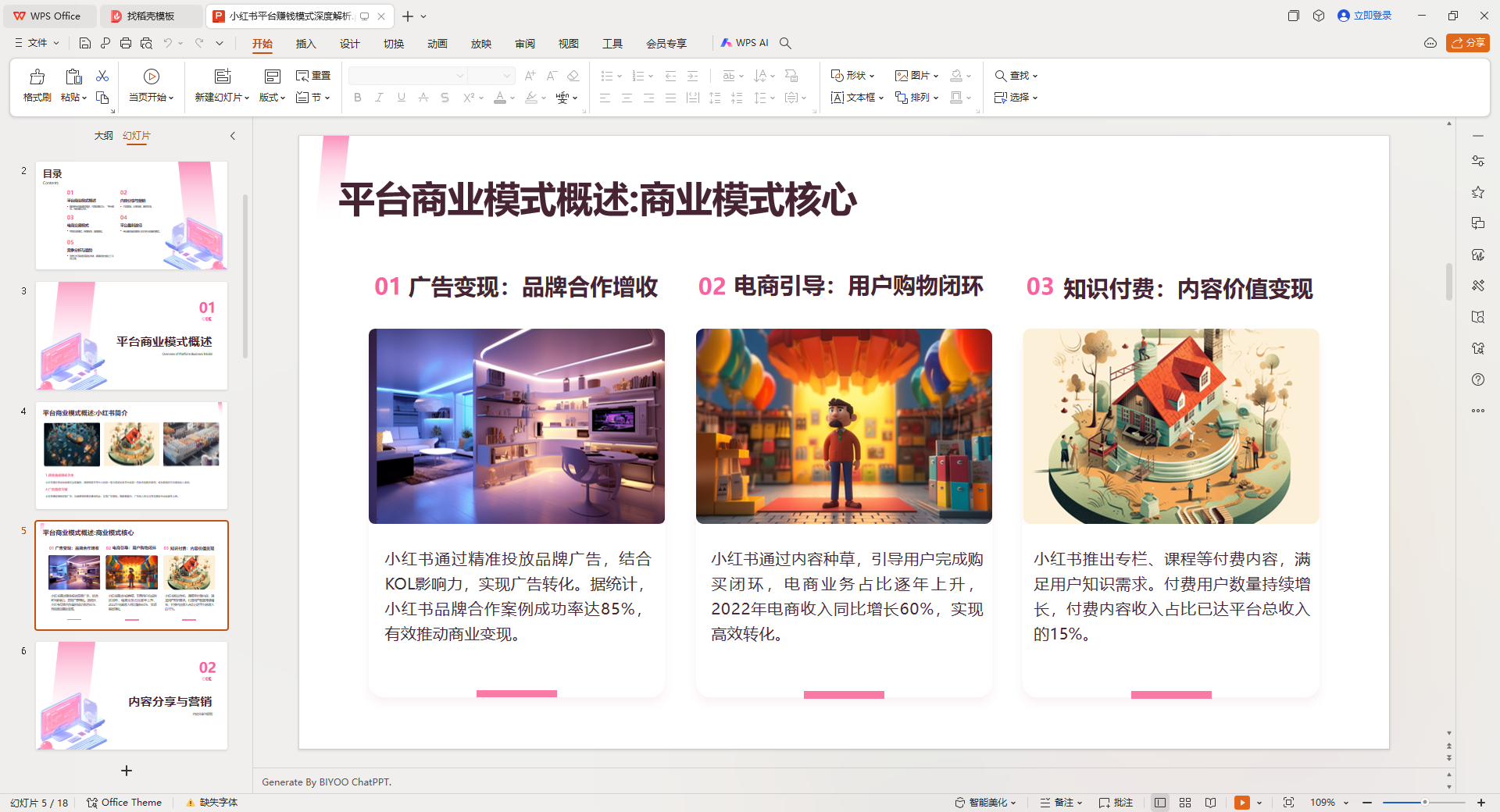Click the Increase Indent icon
Viewport: 1500px width, 812px height.
coord(692,76)
